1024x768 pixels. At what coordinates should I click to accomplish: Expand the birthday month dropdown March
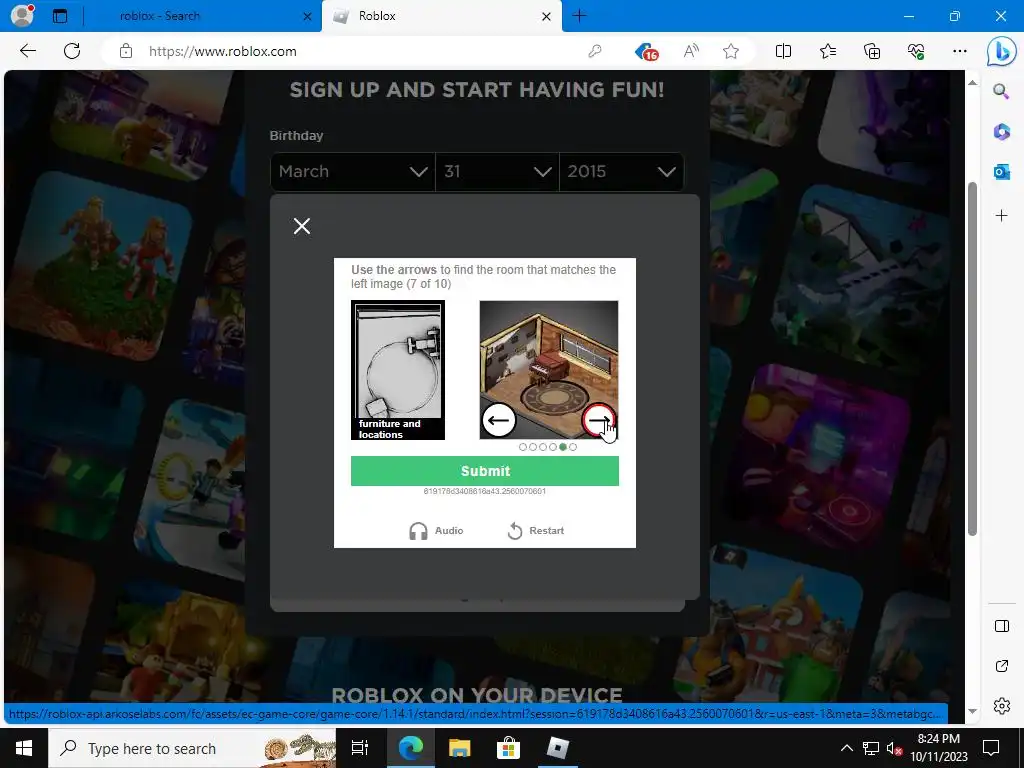(353, 172)
